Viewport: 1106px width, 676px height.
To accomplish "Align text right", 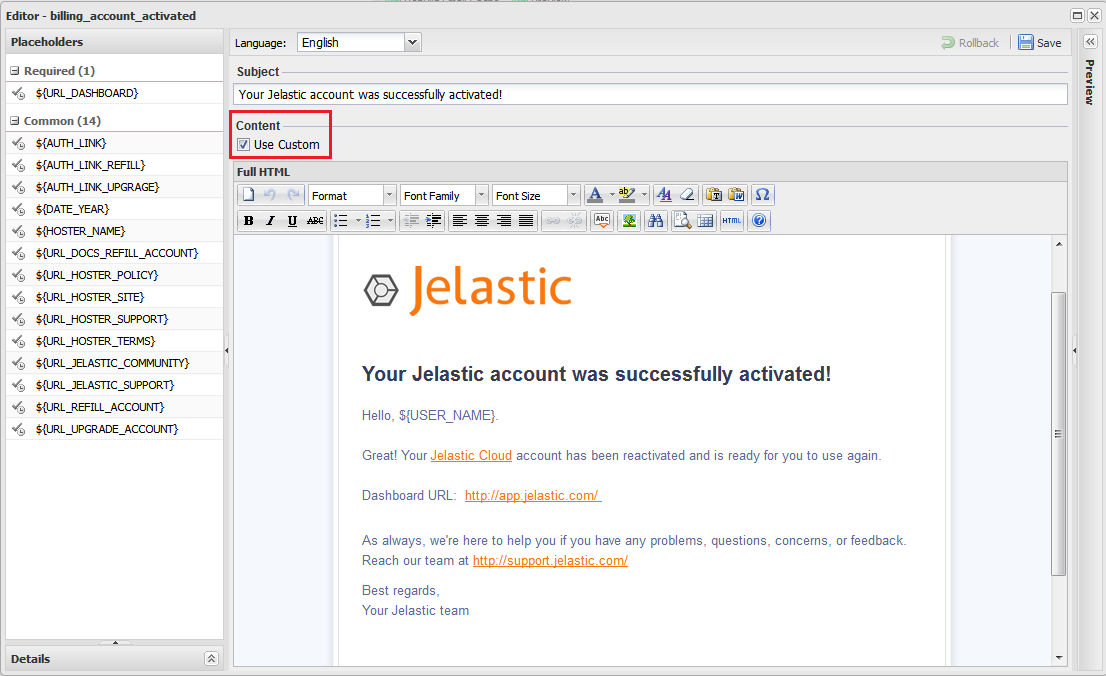I will pos(504,221).
